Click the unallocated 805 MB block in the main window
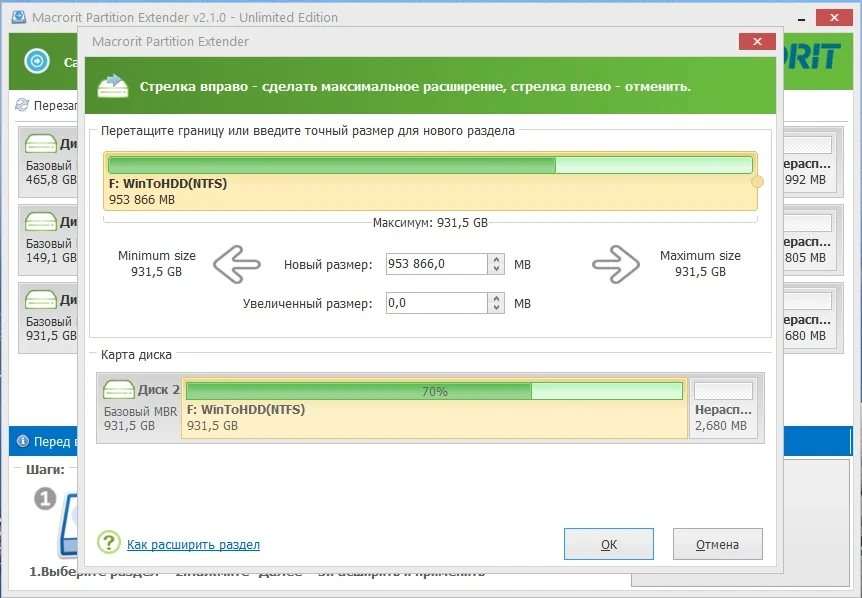The image size is (862, 598). pos(809,240)
